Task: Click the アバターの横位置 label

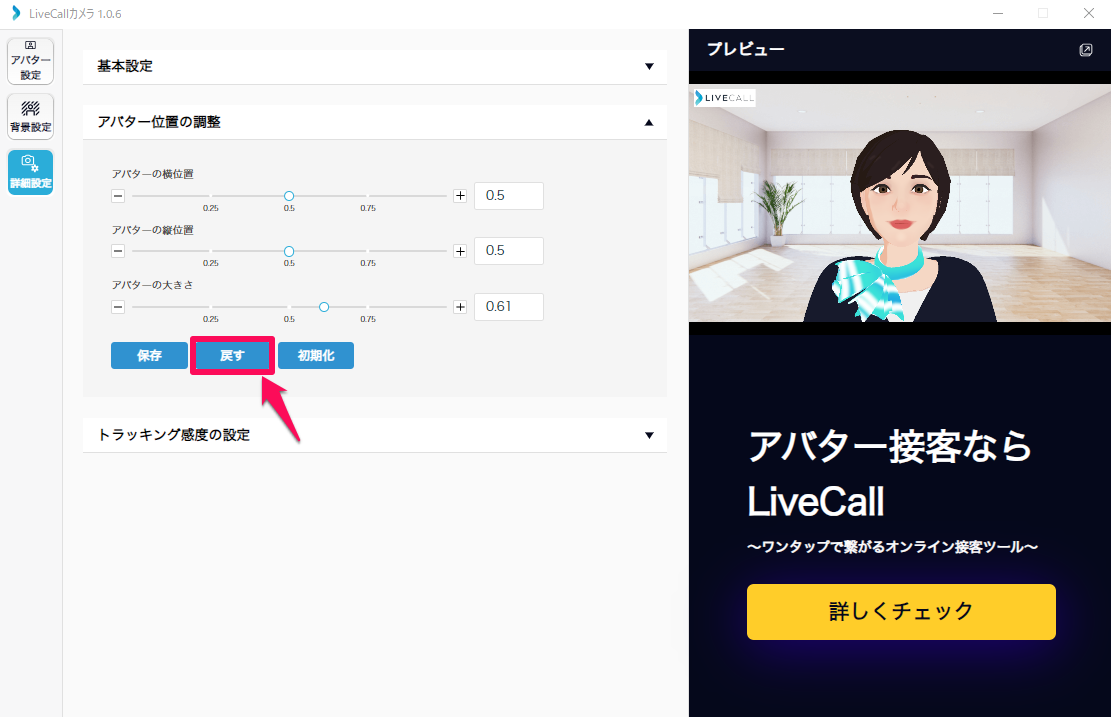Action: tap(152, 174)
